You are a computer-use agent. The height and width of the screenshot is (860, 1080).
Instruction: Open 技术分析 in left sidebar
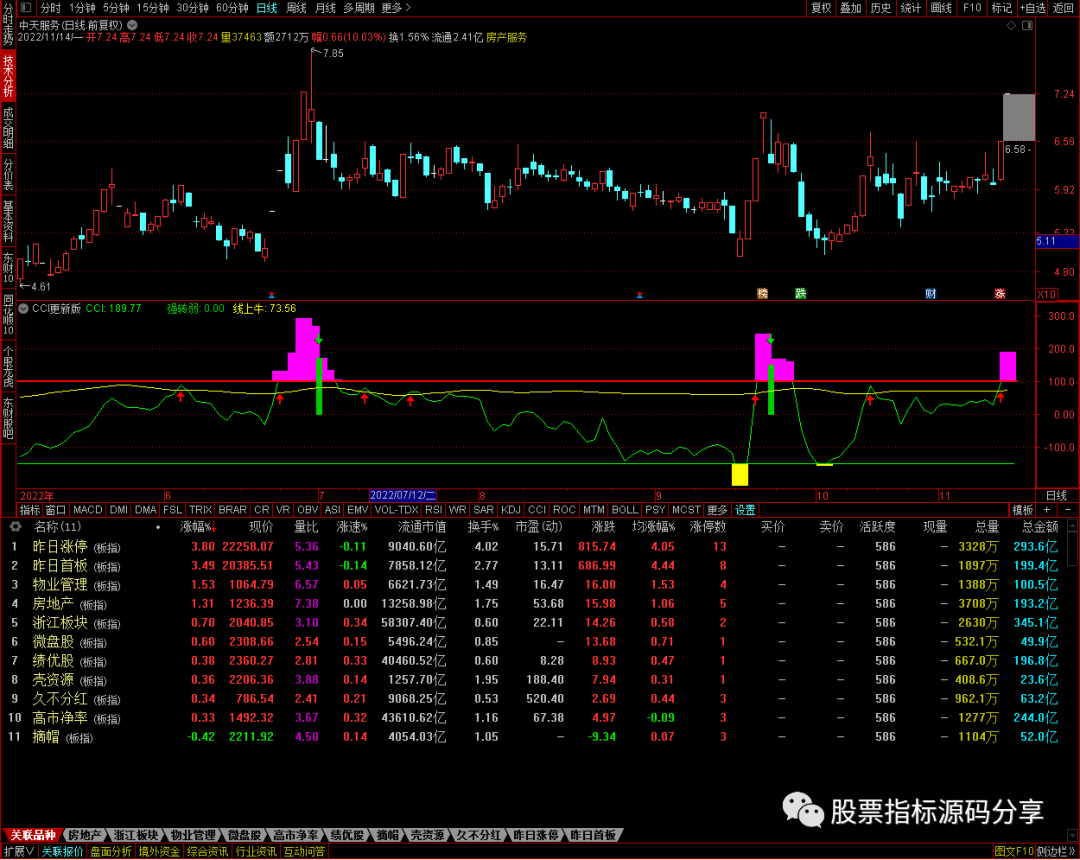coord(8,75)
